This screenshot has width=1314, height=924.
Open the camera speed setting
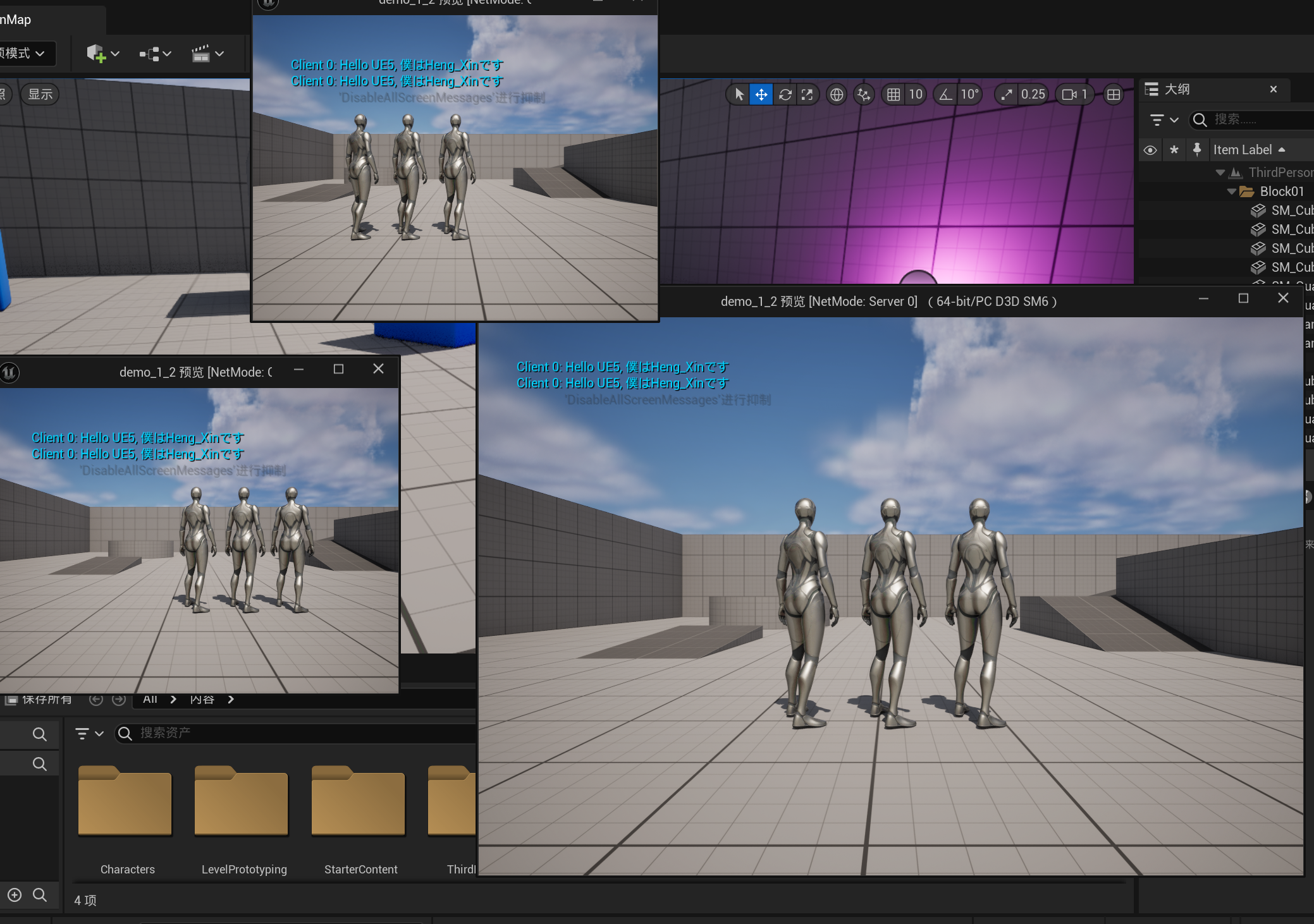[x=1075, y=95]
